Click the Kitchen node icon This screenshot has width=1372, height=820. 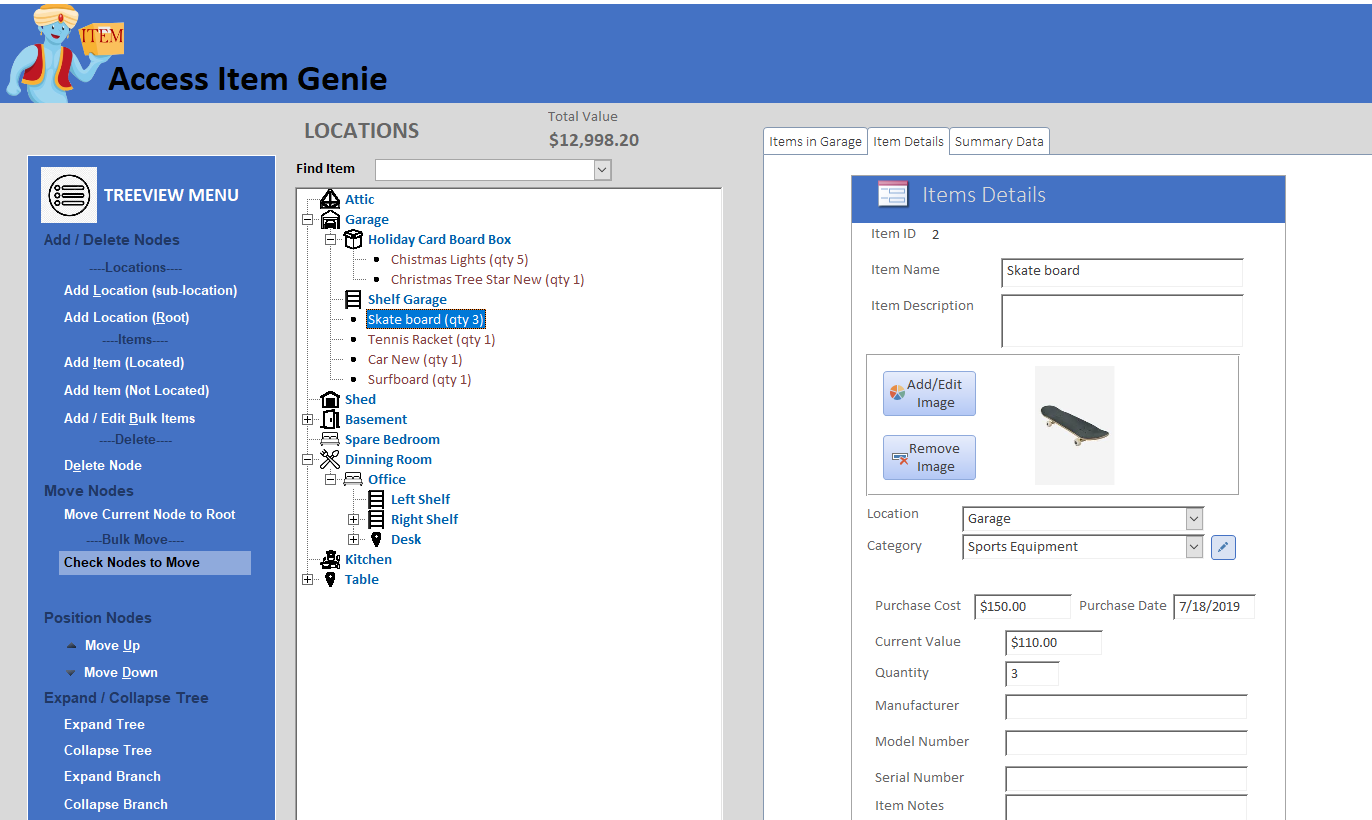pyautogui.click(x=329, y=559)
